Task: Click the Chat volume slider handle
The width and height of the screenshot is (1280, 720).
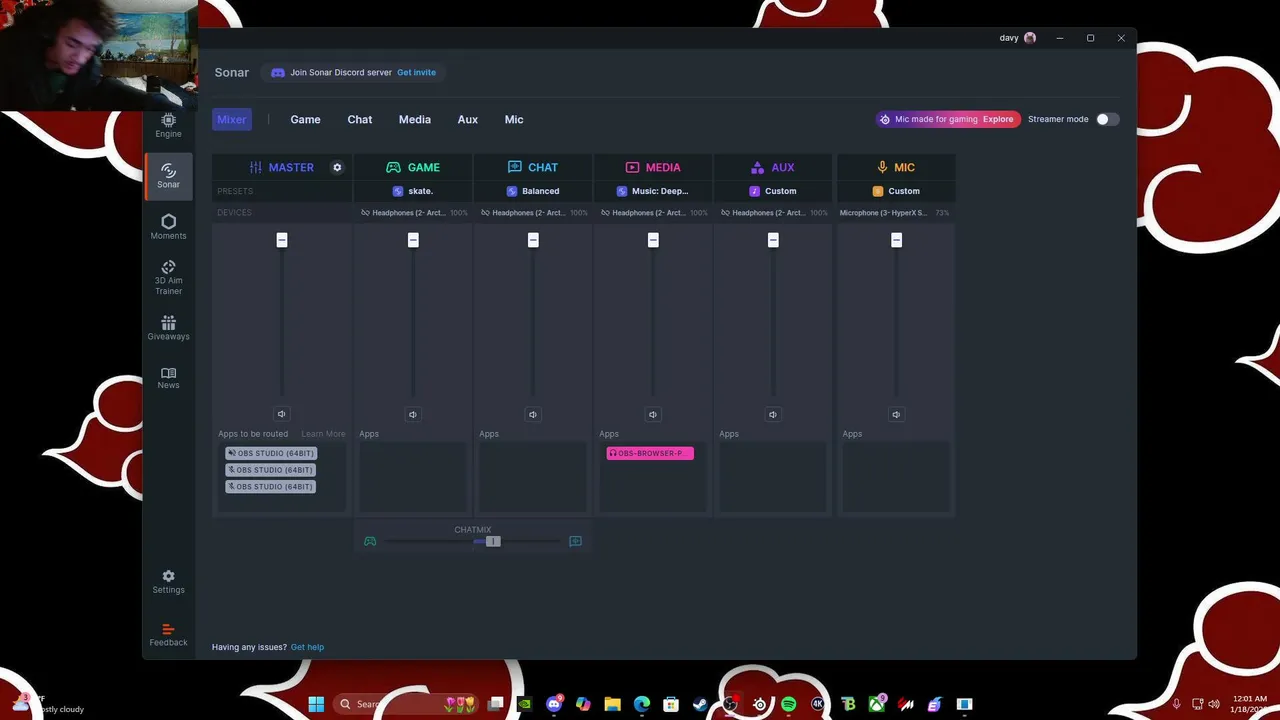Action: pos(533,240)
